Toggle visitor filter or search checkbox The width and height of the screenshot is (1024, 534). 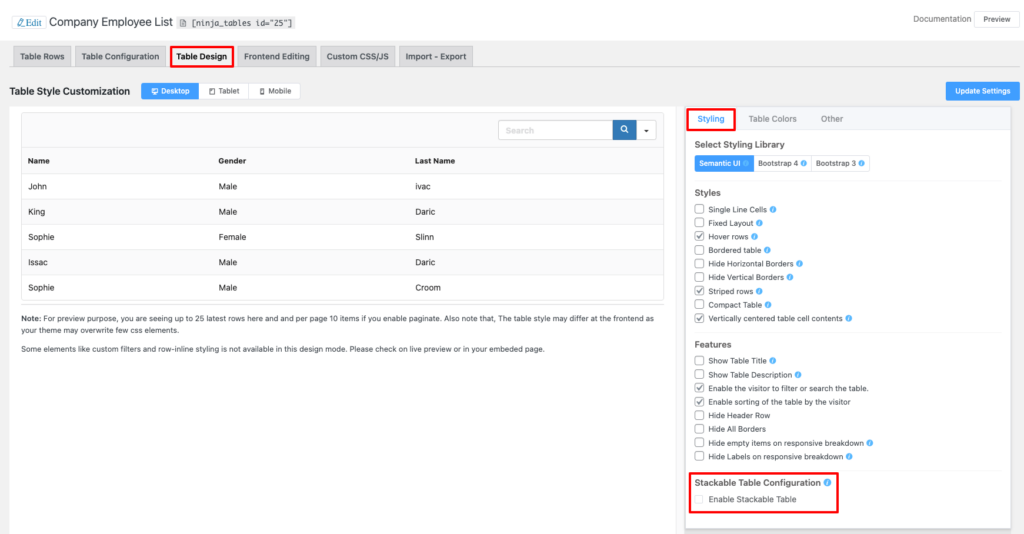click(x=699, y=388)
